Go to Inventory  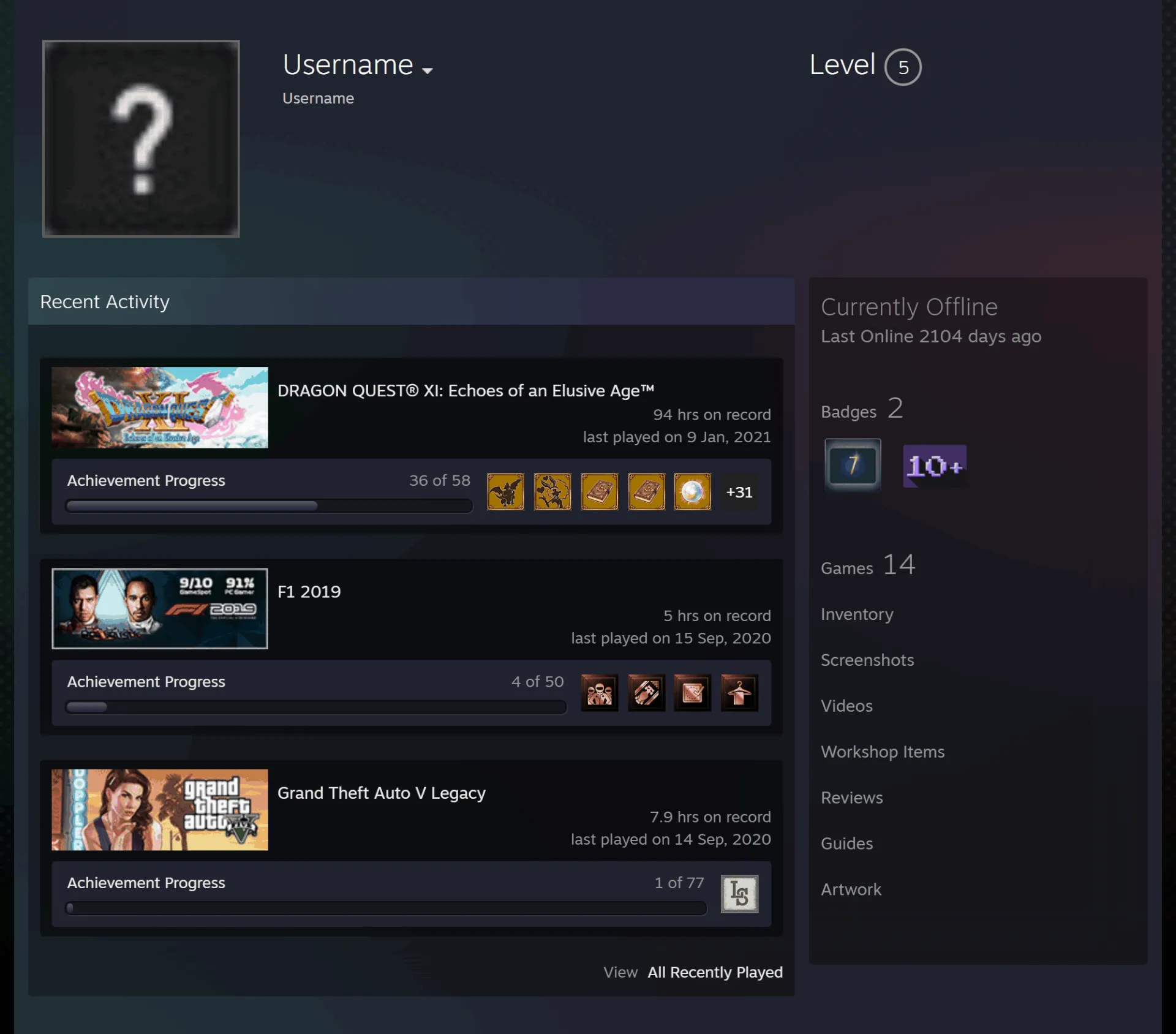[857, 614]
